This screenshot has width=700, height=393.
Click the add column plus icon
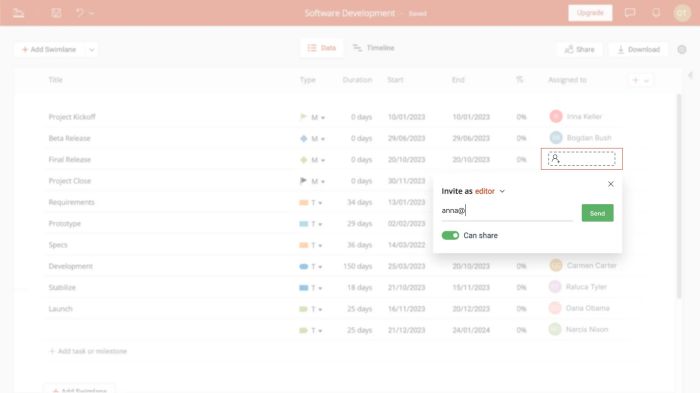635,80
